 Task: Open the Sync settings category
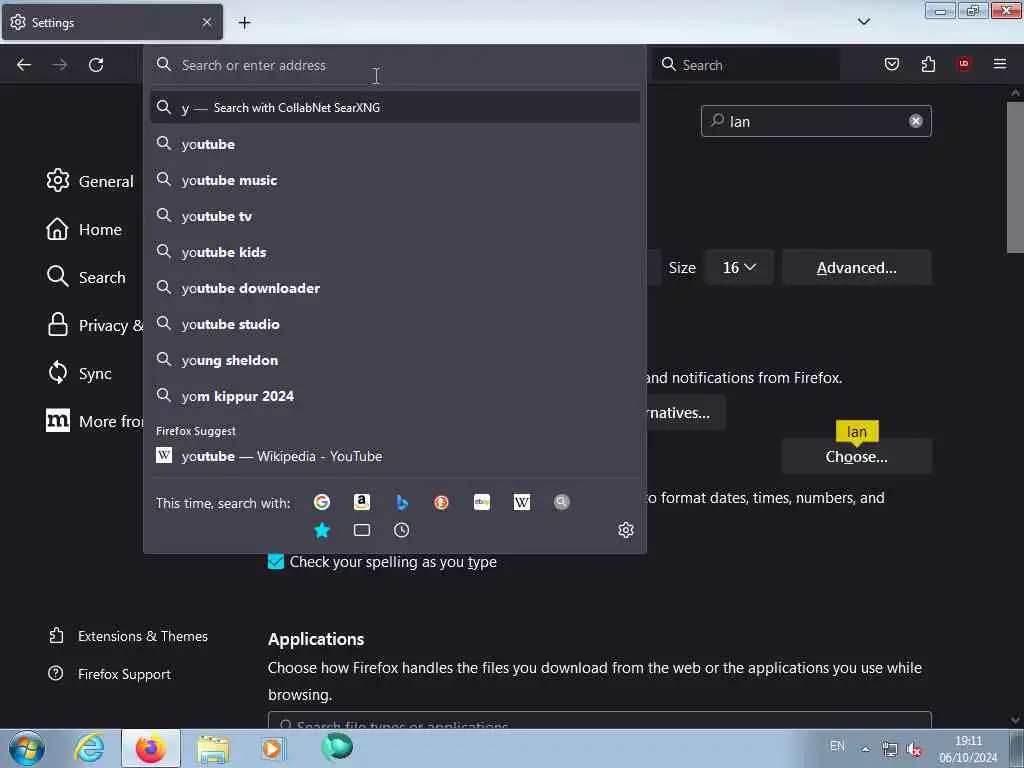[79, 373]
